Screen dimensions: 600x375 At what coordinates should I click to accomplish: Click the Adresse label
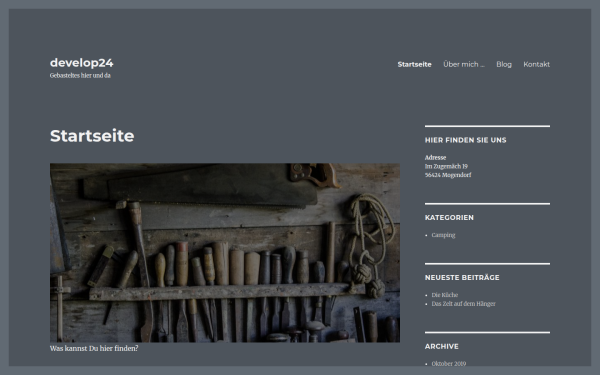pos(435,157)
